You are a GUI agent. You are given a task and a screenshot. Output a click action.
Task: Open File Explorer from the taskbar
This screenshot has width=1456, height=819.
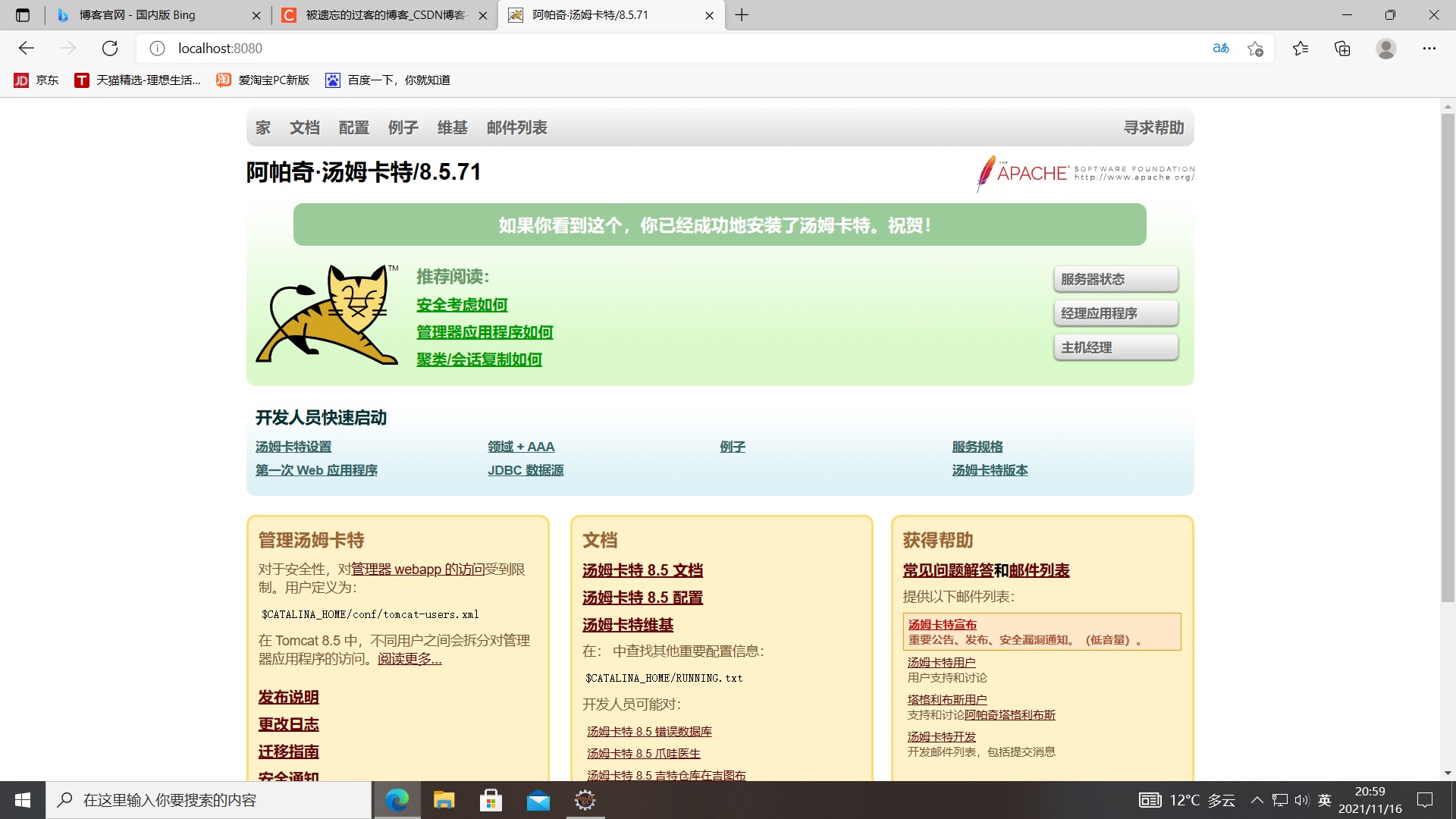tap(444, 800)
